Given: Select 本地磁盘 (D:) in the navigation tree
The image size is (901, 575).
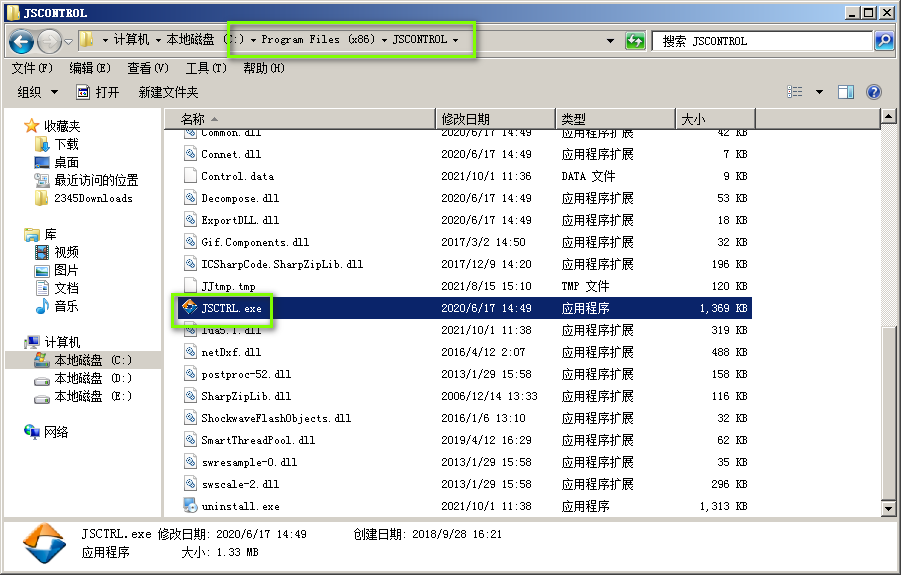Looking at the screenshot, I should (92, 378).
